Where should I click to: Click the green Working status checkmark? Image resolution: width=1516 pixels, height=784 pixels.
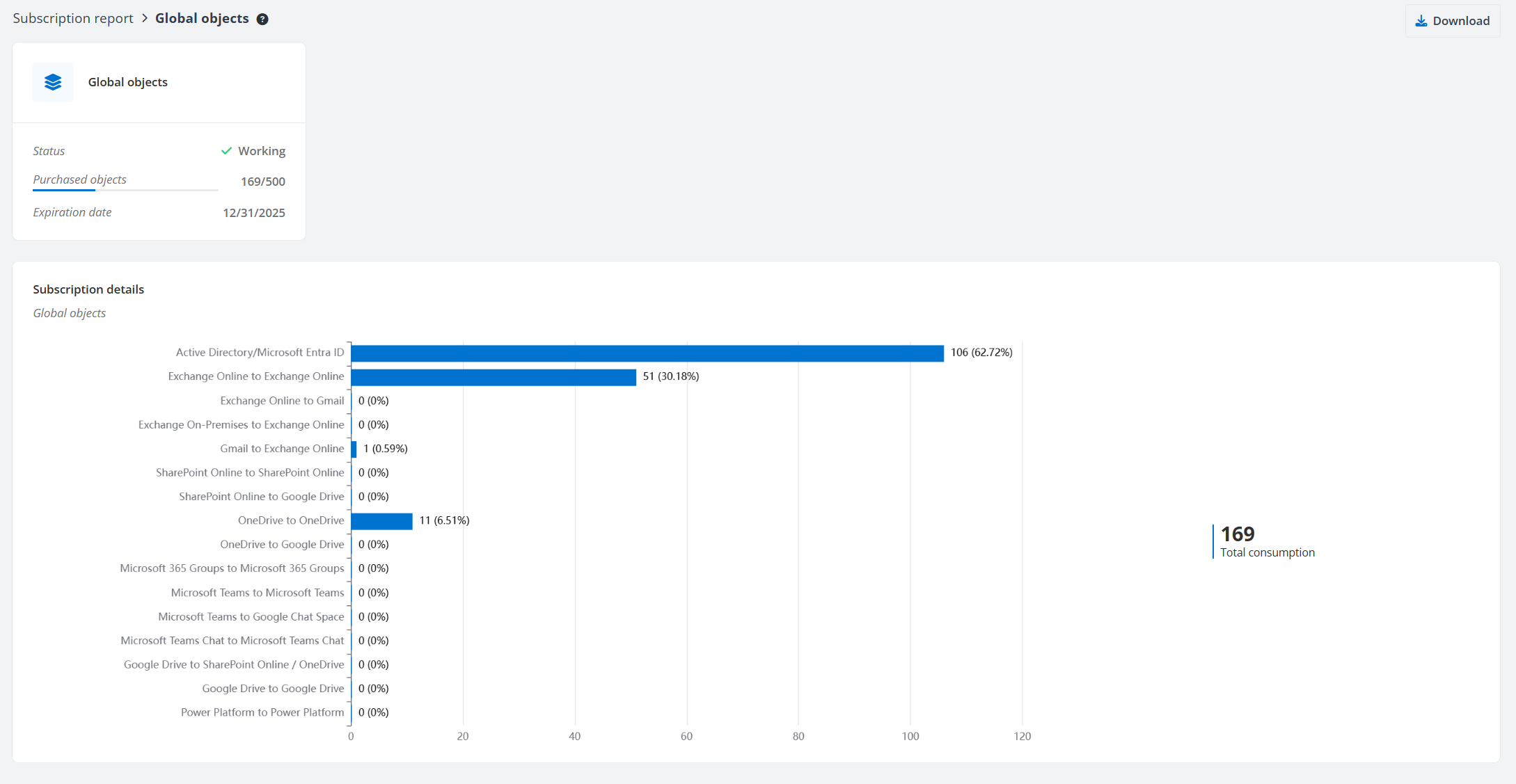(x=226, y=151)
